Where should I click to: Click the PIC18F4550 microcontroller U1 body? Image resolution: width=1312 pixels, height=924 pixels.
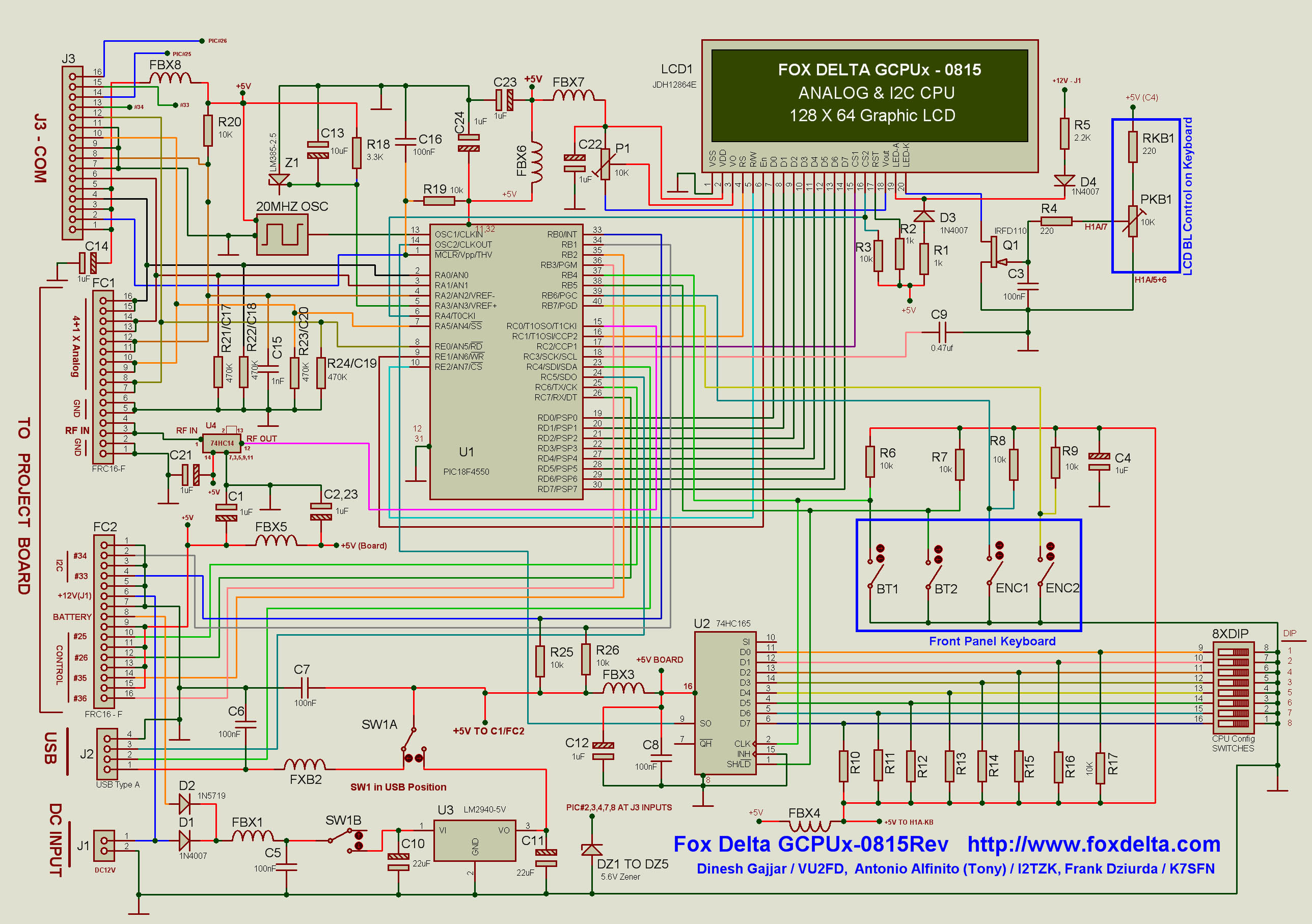click(x=506, y=362)
